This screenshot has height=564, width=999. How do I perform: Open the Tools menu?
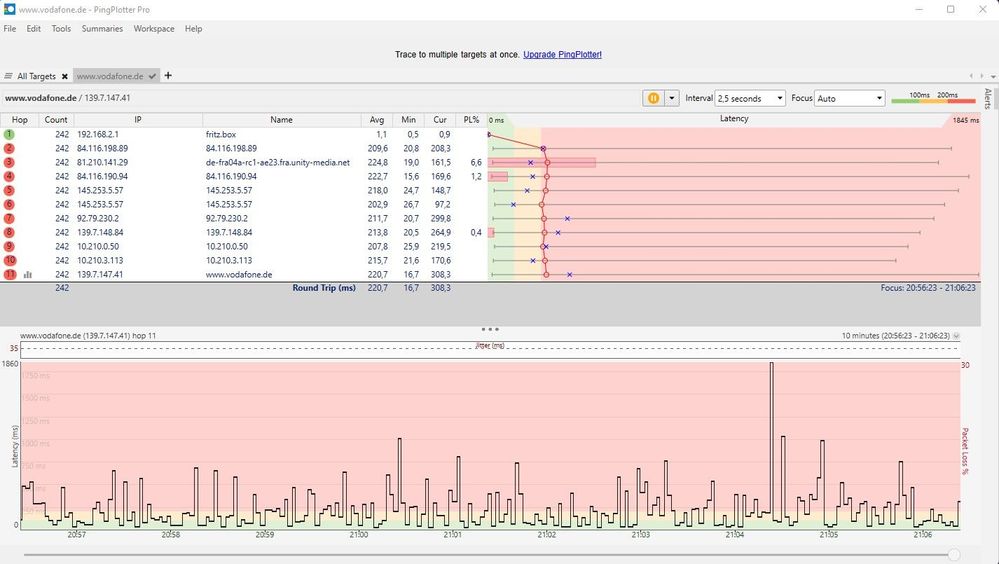coord(61,29)
